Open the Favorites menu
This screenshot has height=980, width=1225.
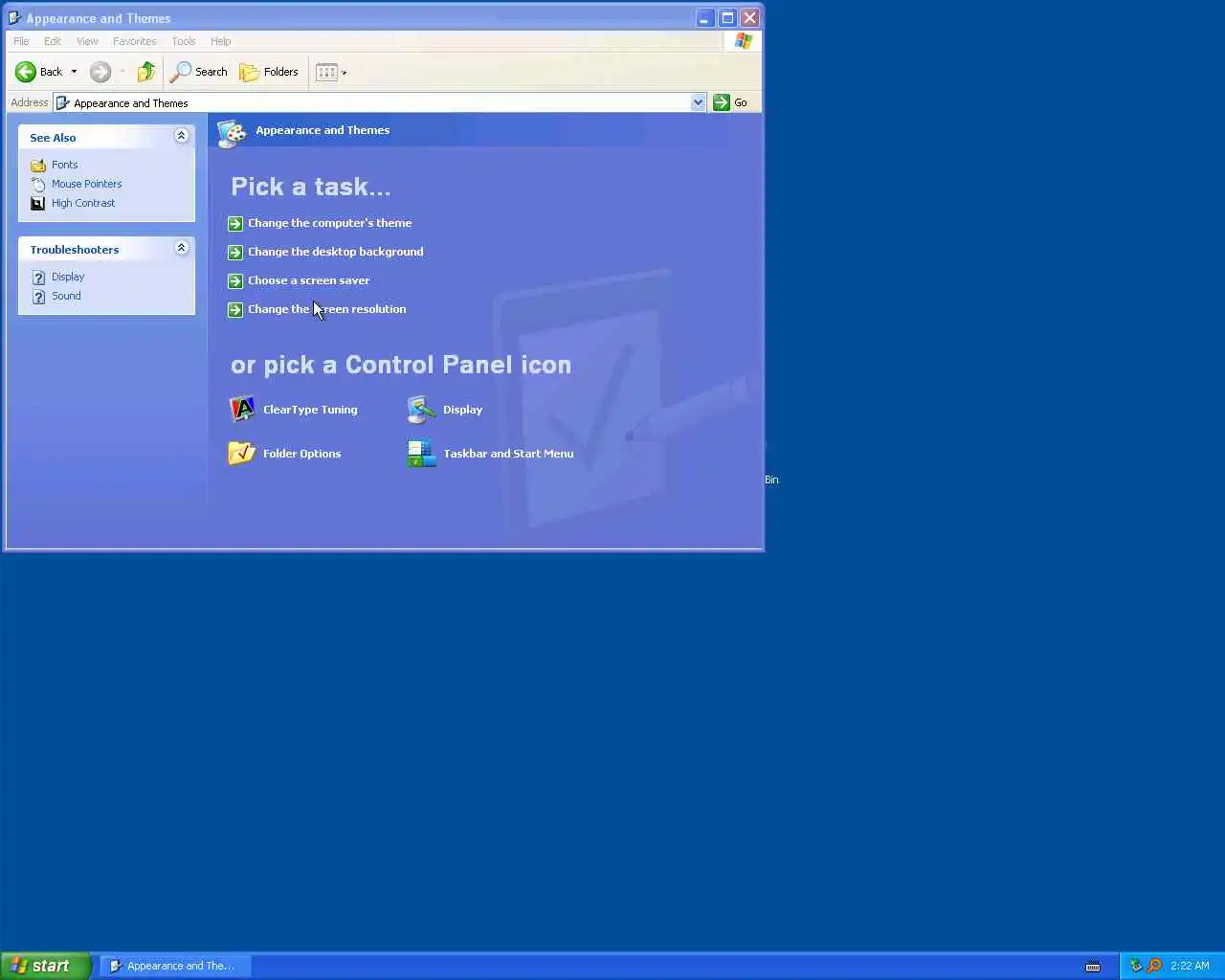coord(134,41)
